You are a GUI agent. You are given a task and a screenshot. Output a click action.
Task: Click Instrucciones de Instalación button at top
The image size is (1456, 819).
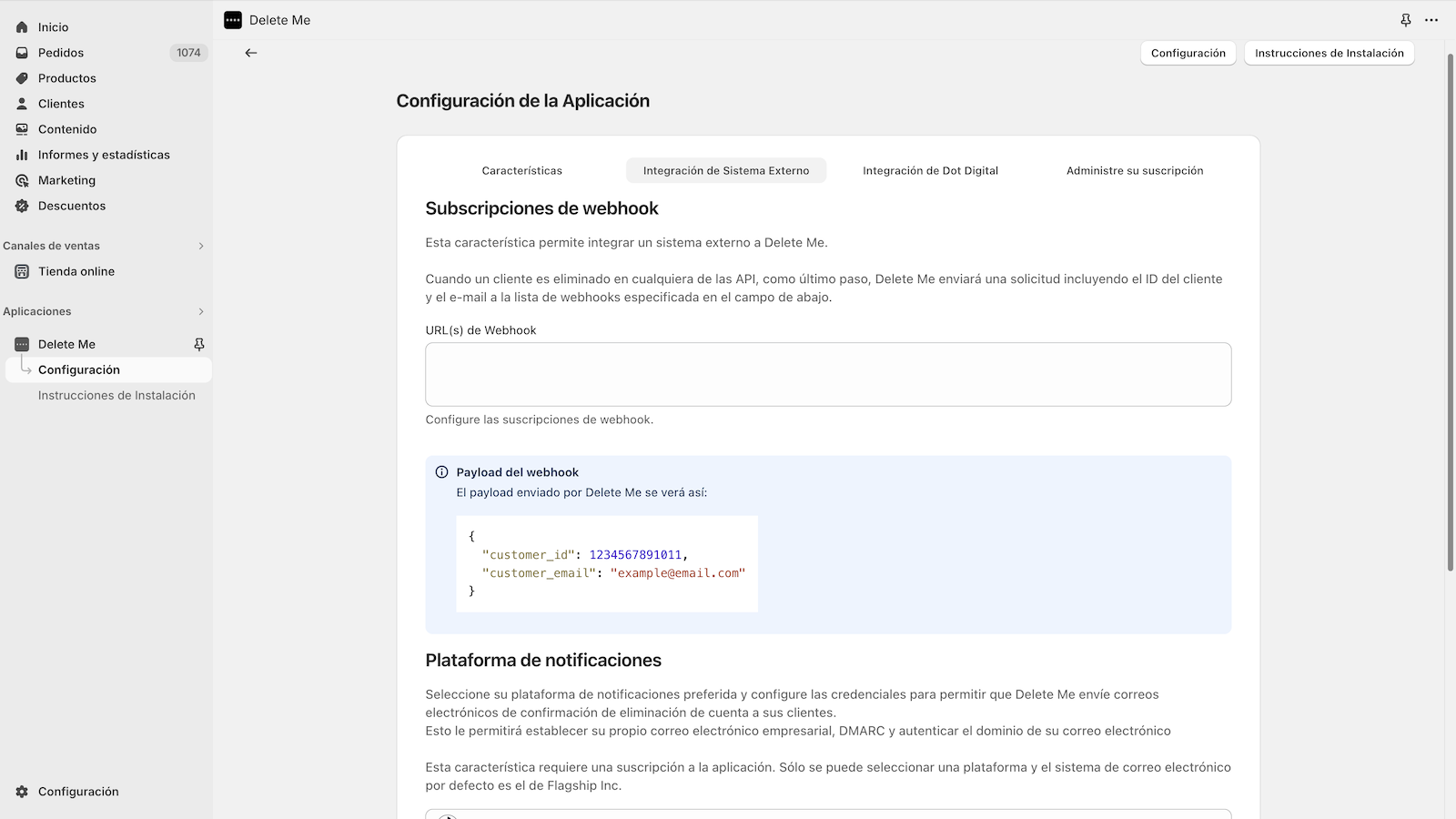coord(1330,53)
